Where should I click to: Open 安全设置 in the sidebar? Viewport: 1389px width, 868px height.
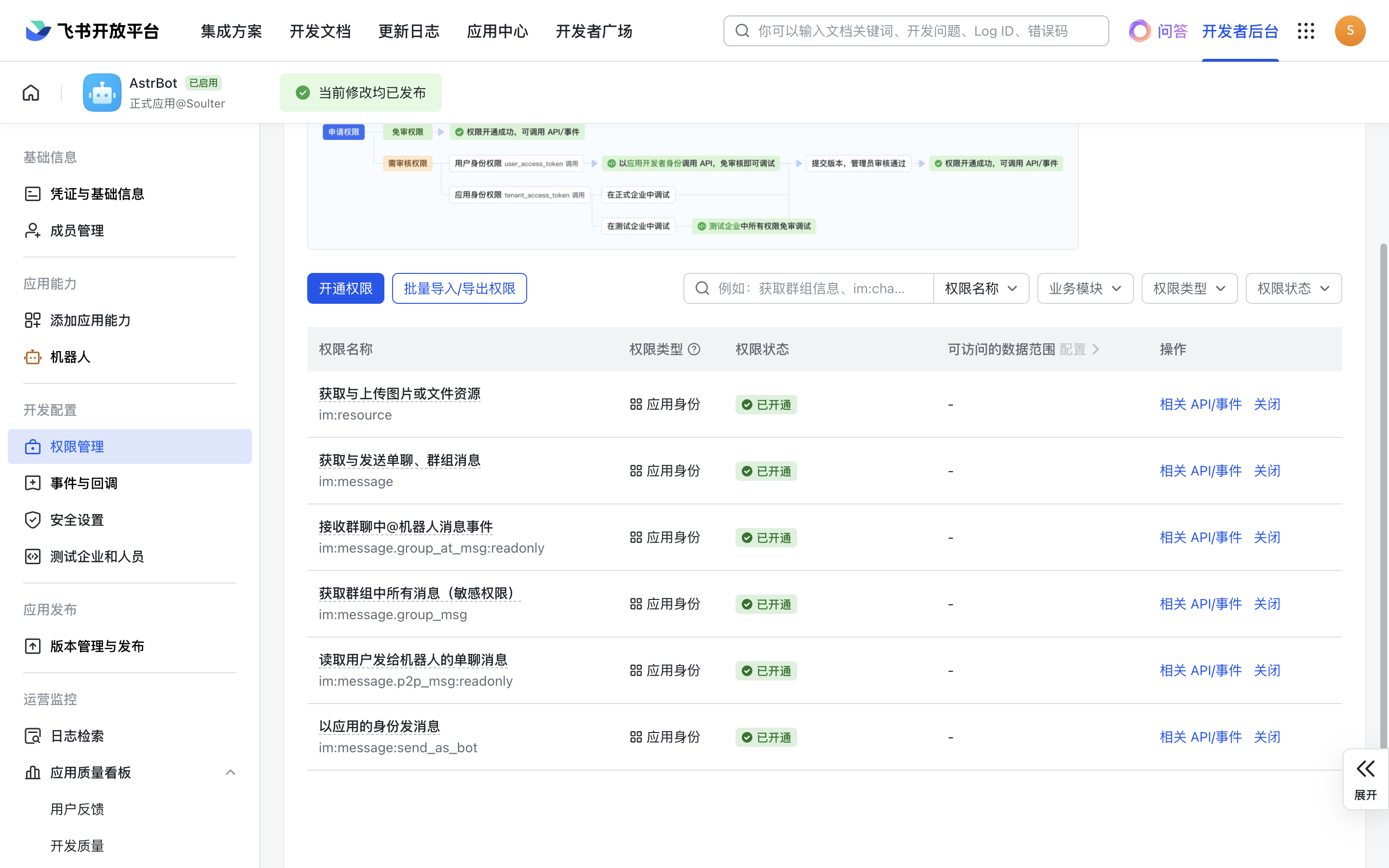[x=77, y=519]
